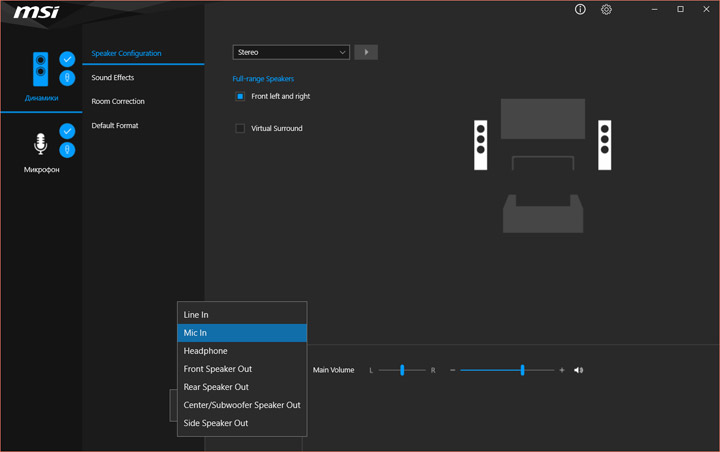The height and width of the screenshot is (452, 720).
Task: Click the checkmark badge next to Микрофон
Action: [x=67, y=131]
